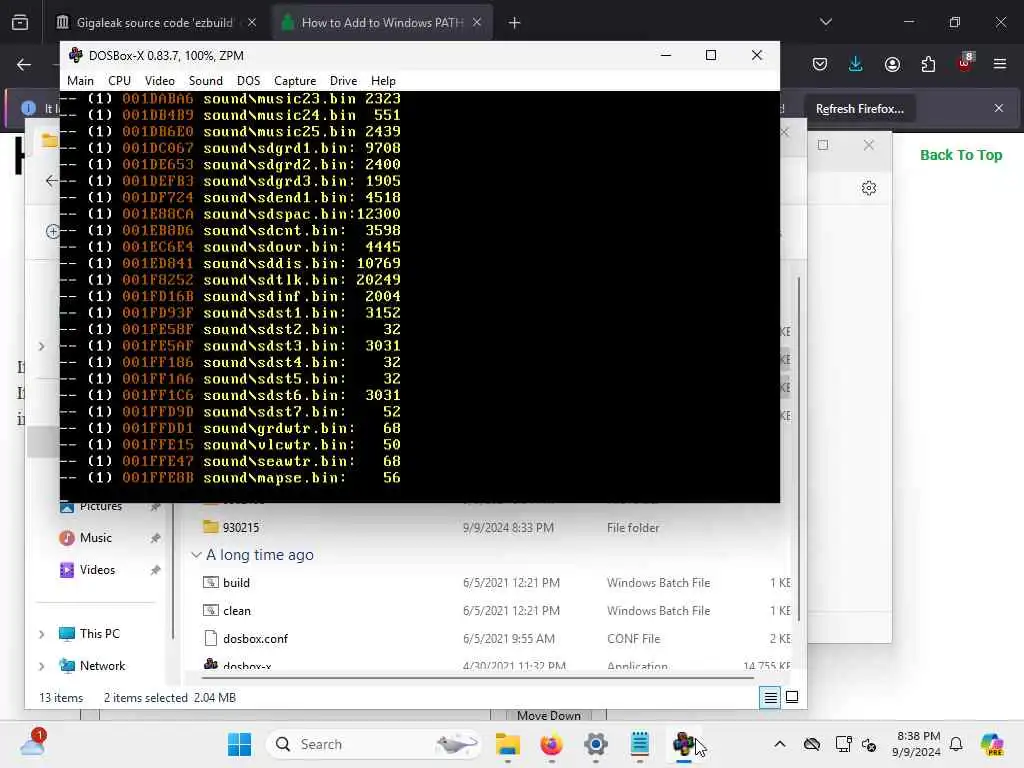Open Windows Start menu
This screenshot has width=1024, height=768.
point(239,744)
